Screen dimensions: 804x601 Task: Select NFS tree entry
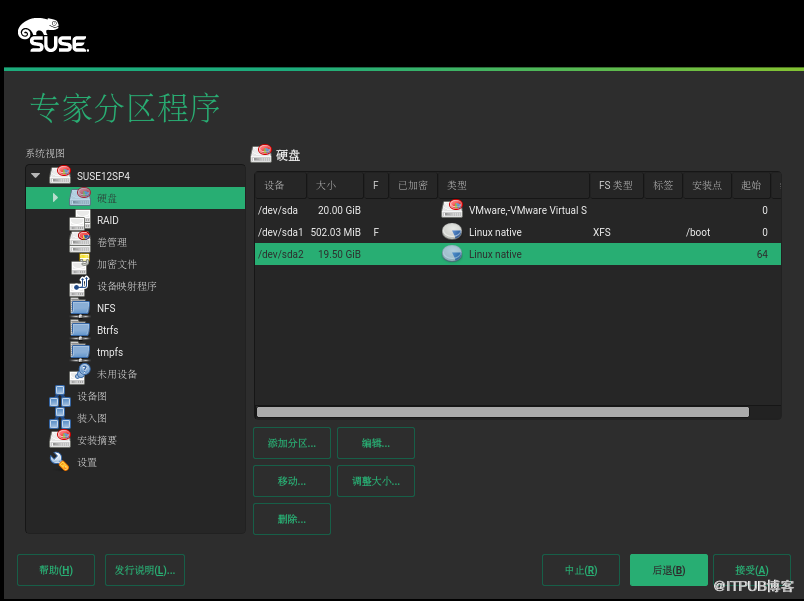click(106, 308)
